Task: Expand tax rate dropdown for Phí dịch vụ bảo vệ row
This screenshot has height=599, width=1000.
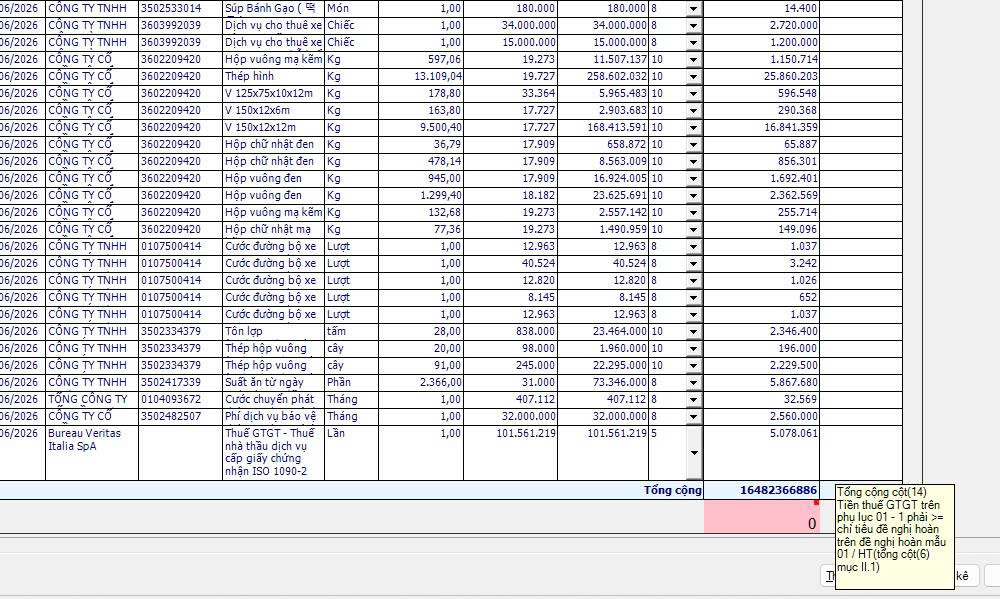Action: (693, 417)
